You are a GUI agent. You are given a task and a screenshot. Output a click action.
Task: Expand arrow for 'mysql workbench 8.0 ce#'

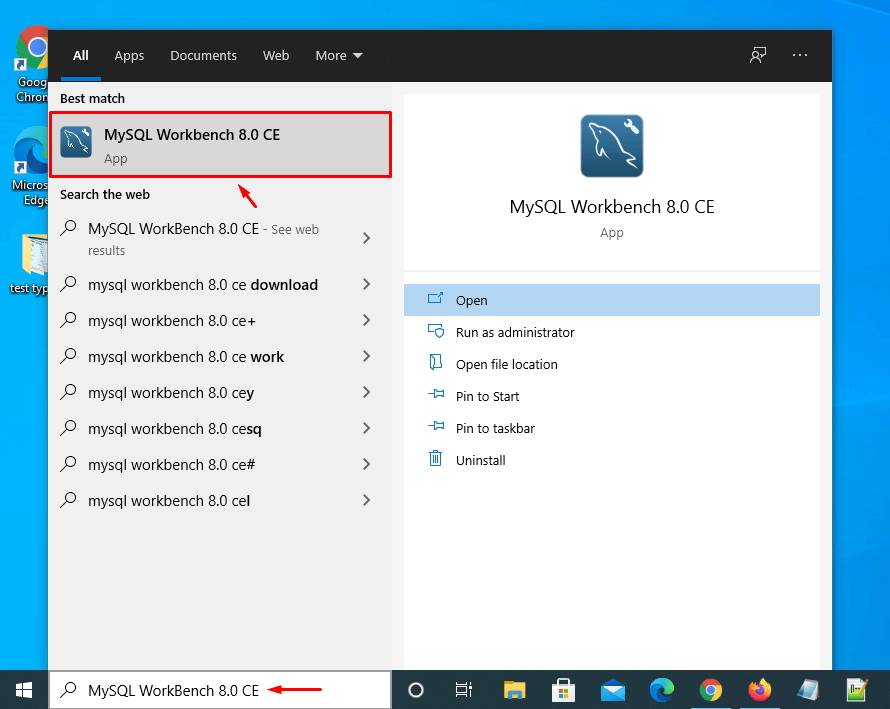click(367, 464)
